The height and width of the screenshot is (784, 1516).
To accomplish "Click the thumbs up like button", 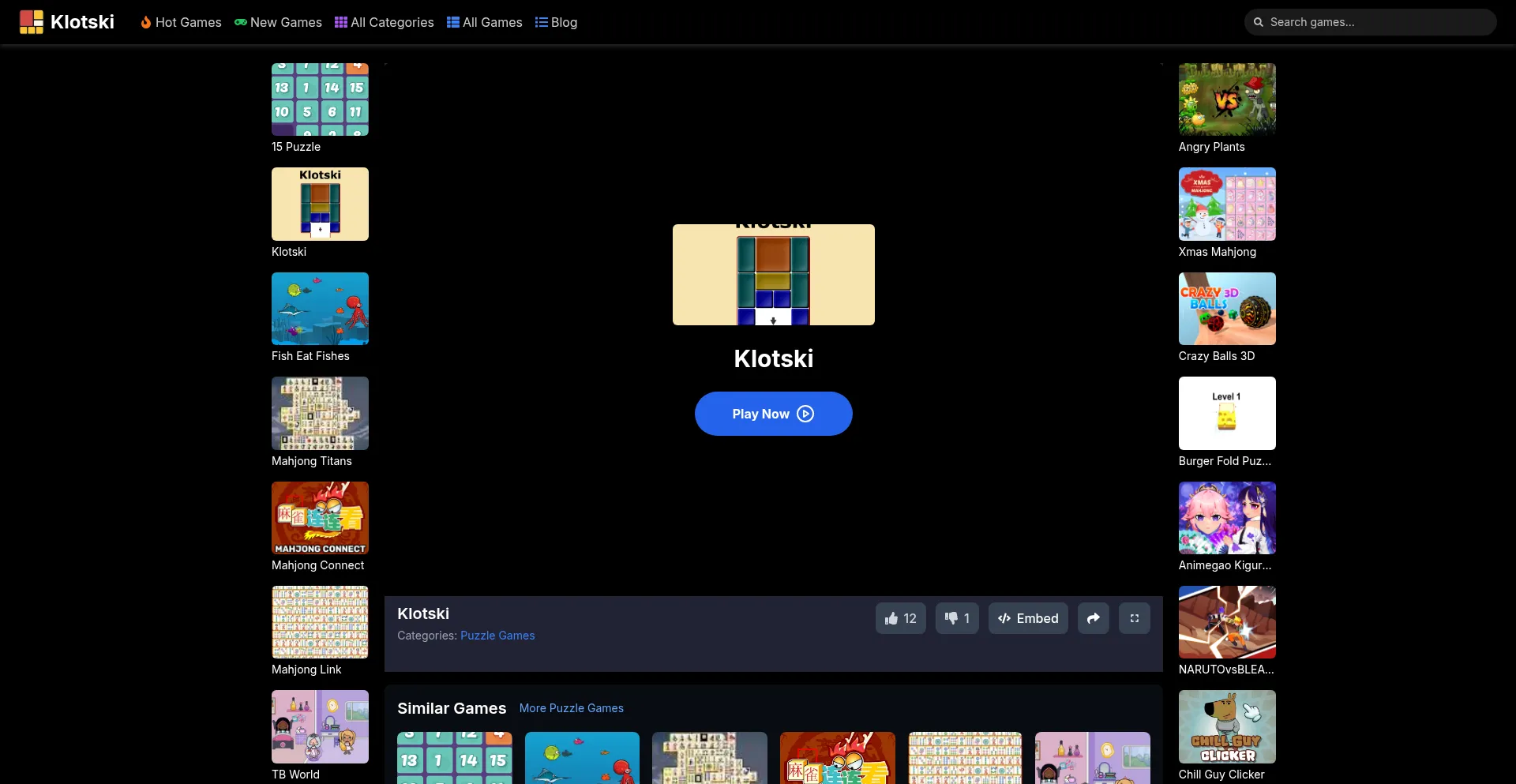I will (901, 618).
